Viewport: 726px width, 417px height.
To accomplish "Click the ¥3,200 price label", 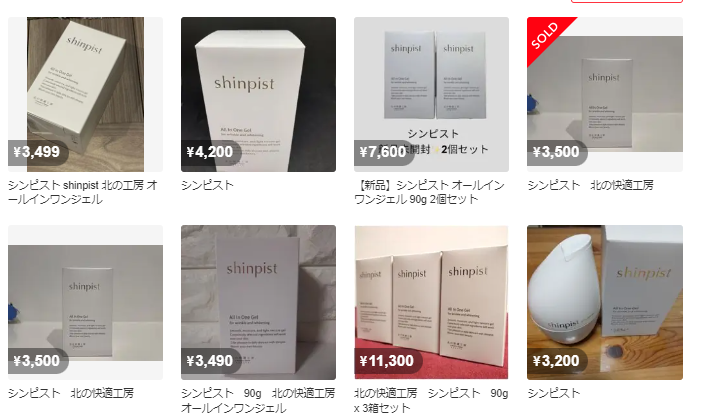I will (x=557, y=361).
